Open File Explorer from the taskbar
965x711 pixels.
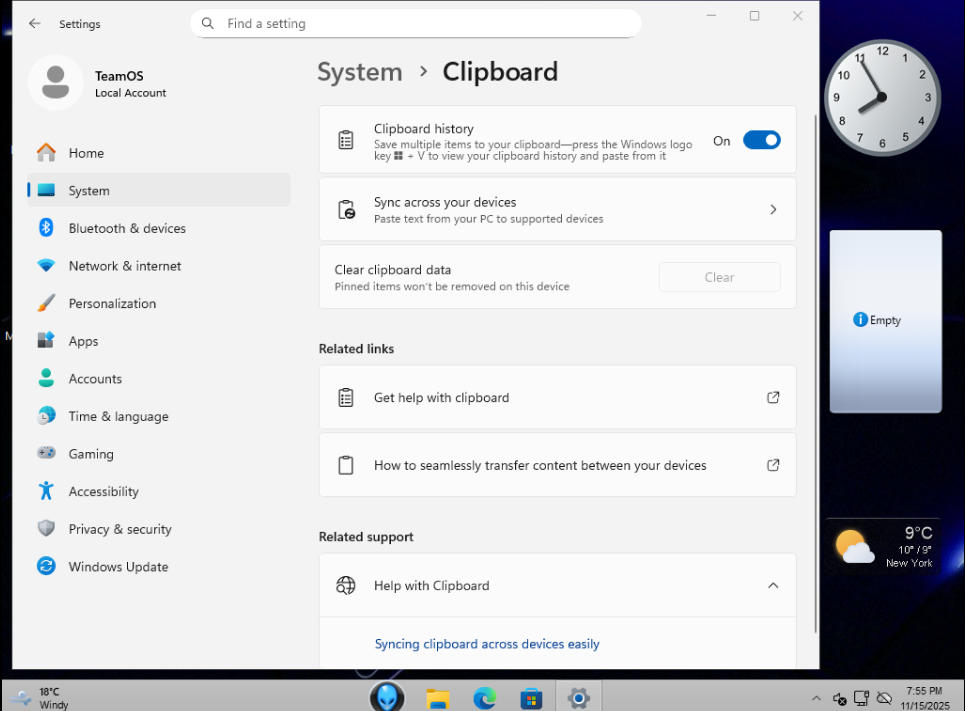point(437,698)
